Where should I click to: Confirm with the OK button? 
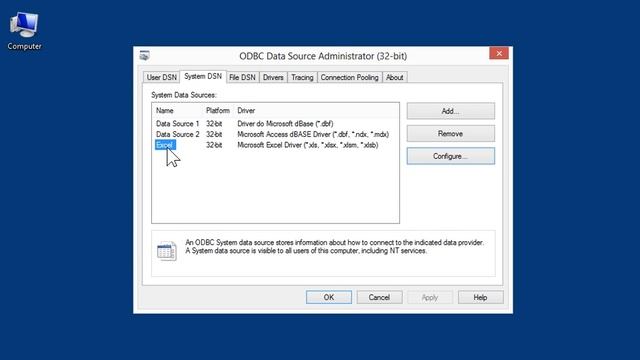coord(329,298)
